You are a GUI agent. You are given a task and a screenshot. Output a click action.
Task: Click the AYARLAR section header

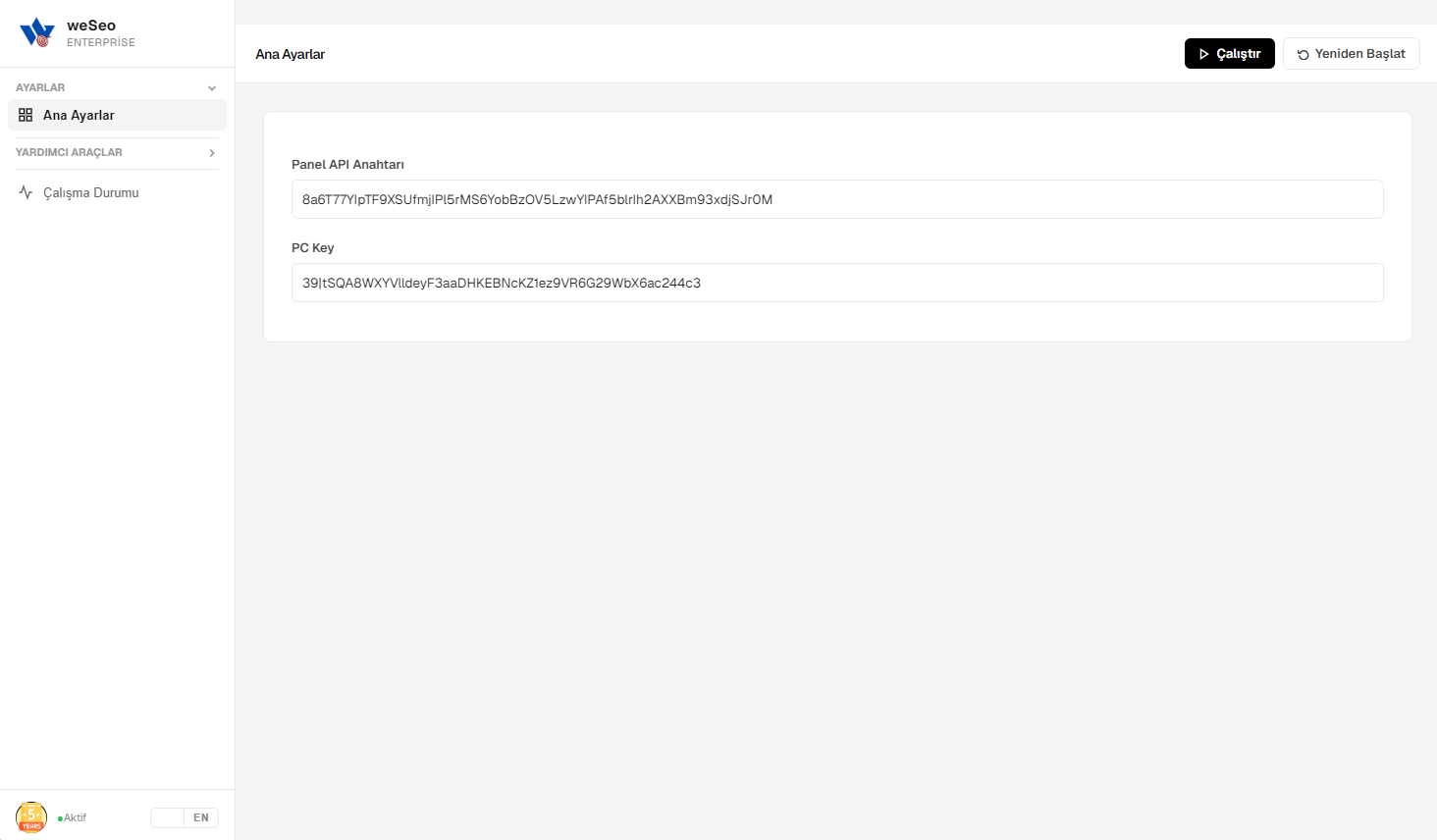pyautogui.click(x=117, y=87)
